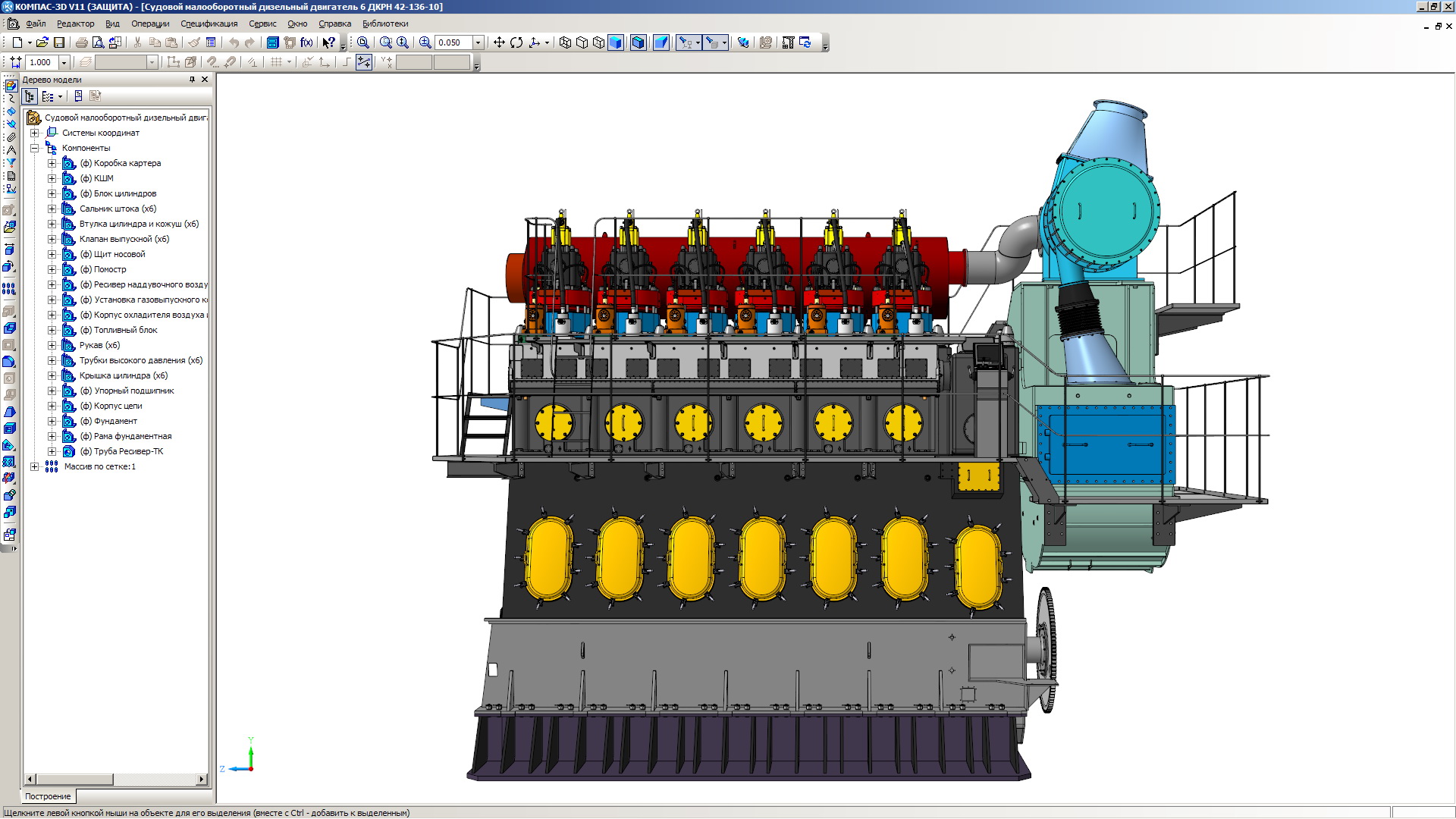Open the zoom scale 0.050 dropdown
This screenshot has height=819, width=1456.
479,42
